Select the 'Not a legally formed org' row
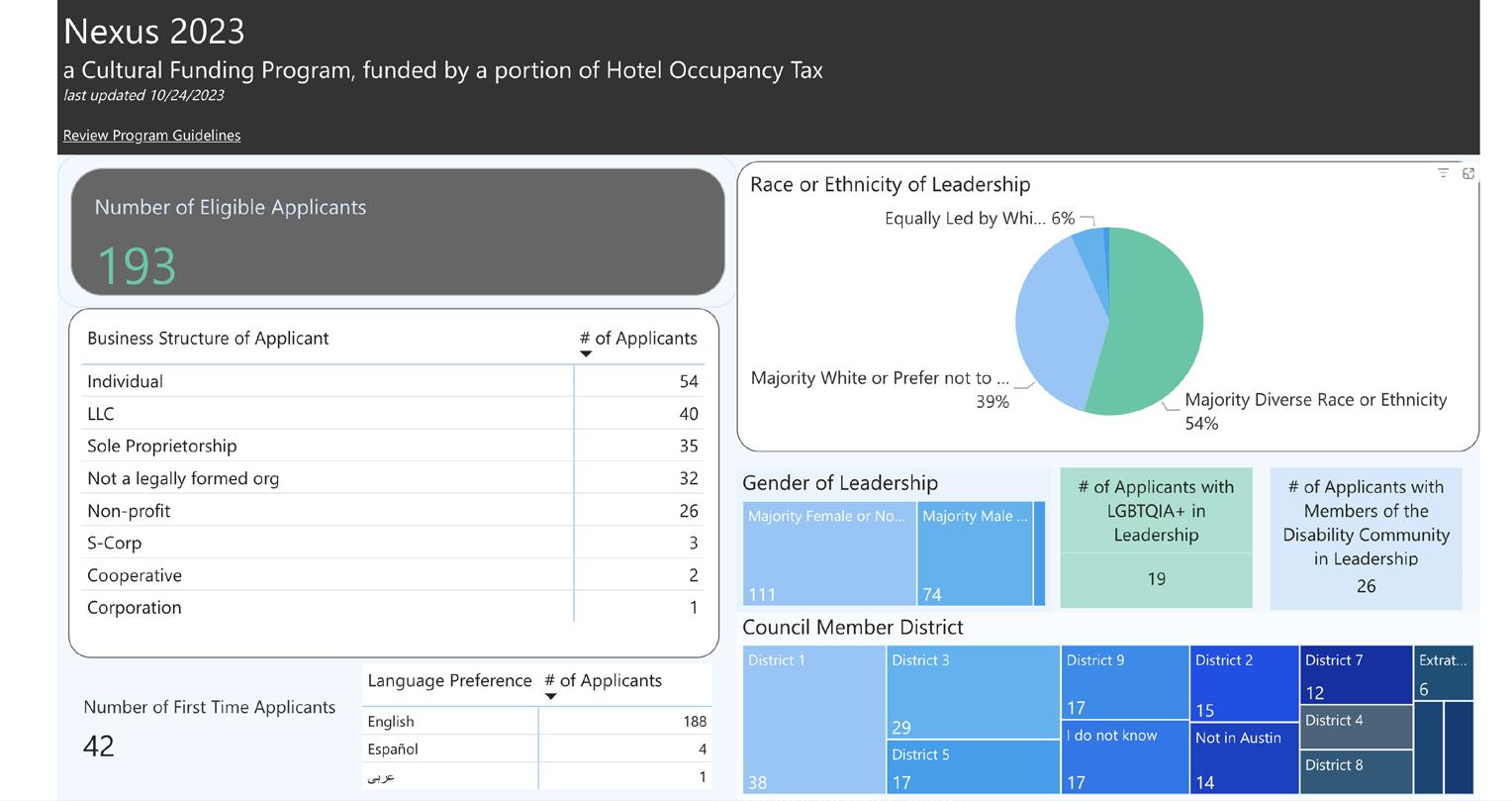The image size is (1512, 801). tap(392, 478)
